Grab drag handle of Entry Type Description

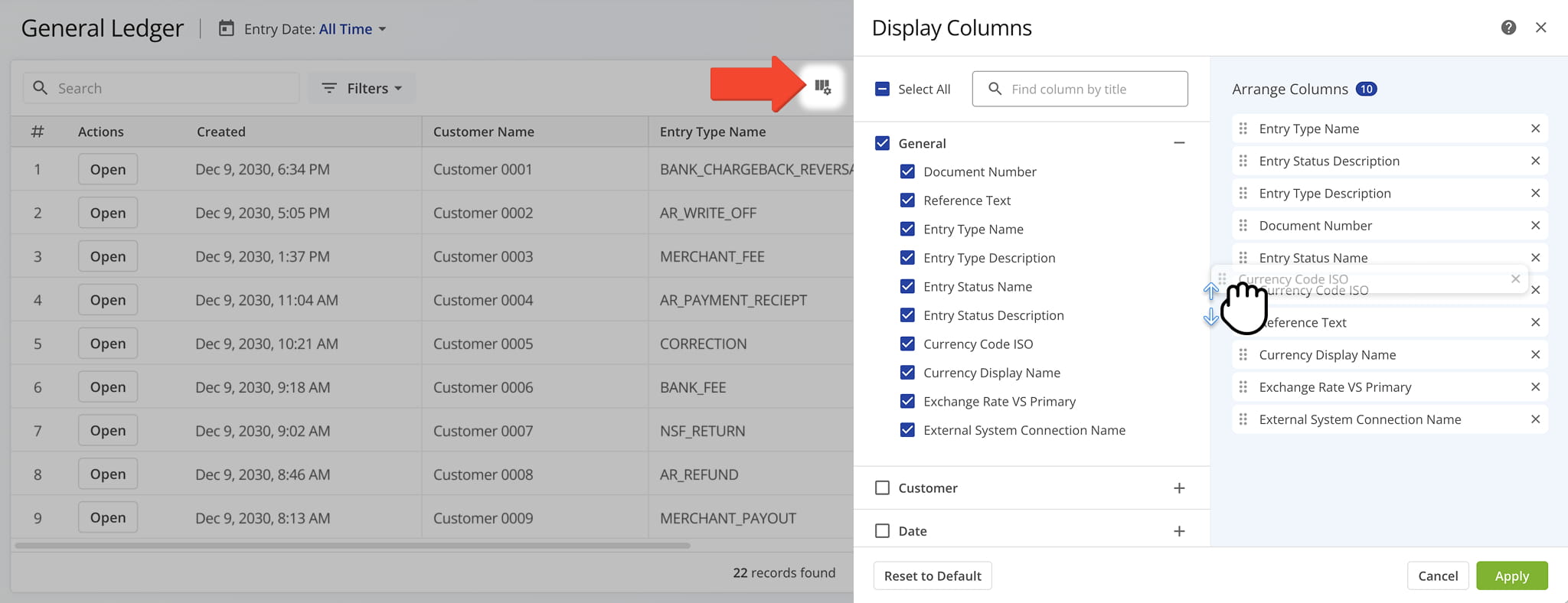pos(1243,193)
